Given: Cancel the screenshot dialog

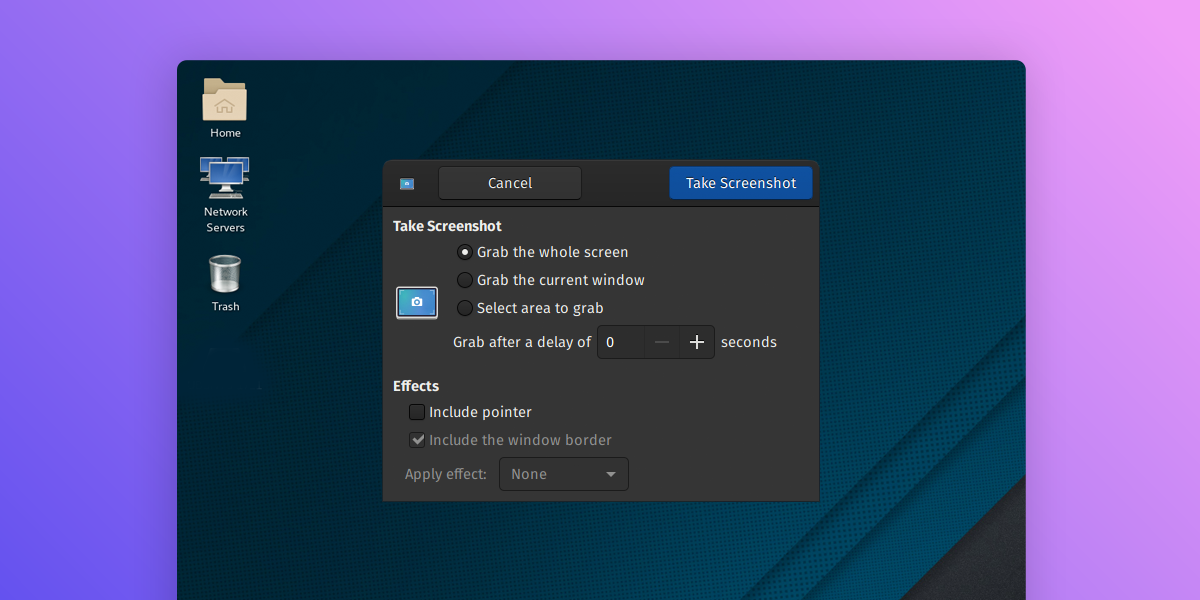Looking at the screenshot, I should click(509, 183).
